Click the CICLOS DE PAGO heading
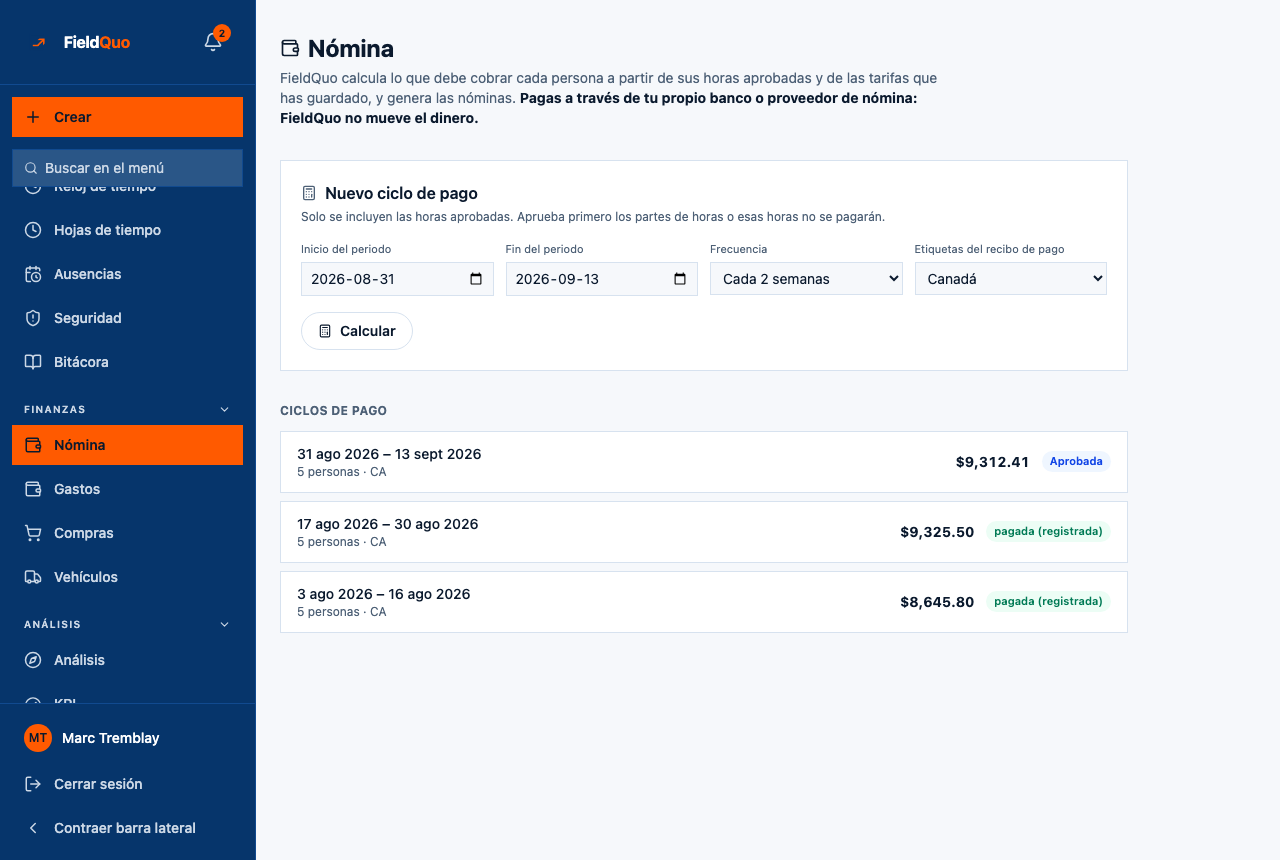 click(333, 411)
